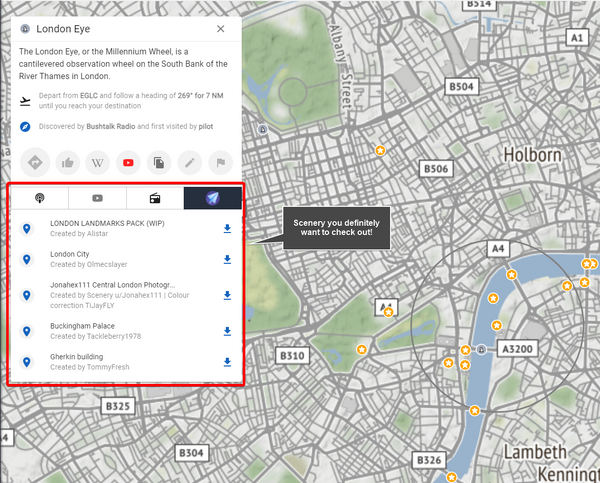The height and width of the screenshot is (483, 600).
Task: Switch to the video tab
Action: pyautogui.click(x=97, y=198)
